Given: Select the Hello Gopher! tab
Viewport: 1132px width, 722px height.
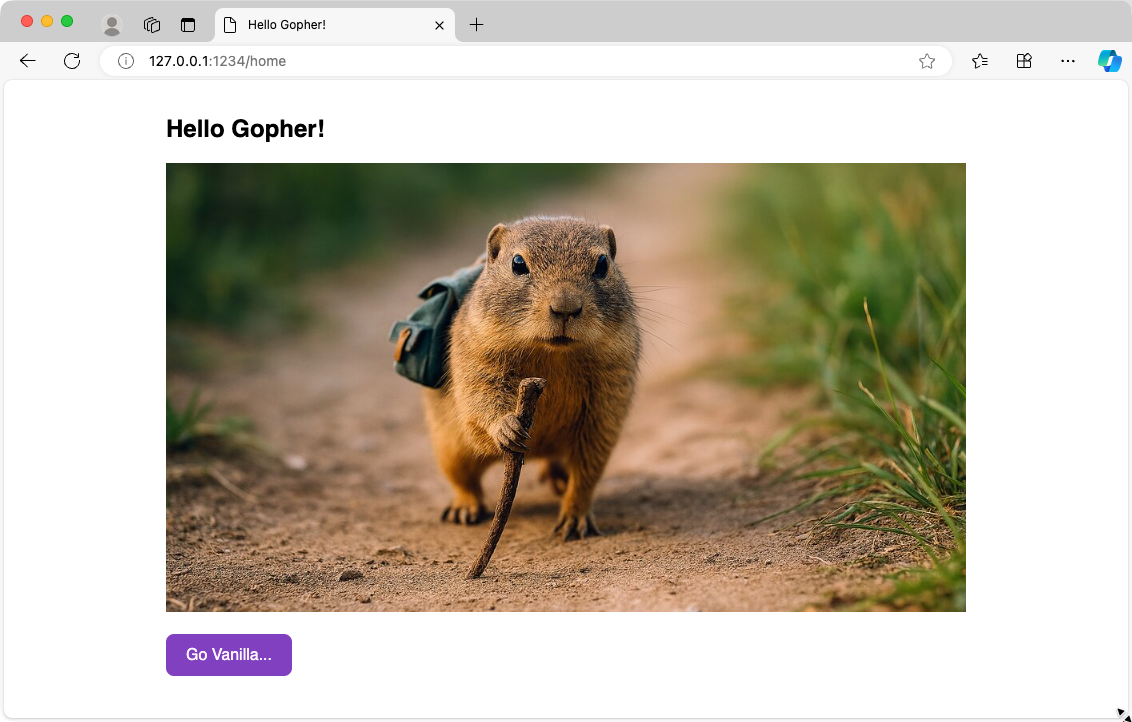Looking at the screenshot, I should coord(335,25).
